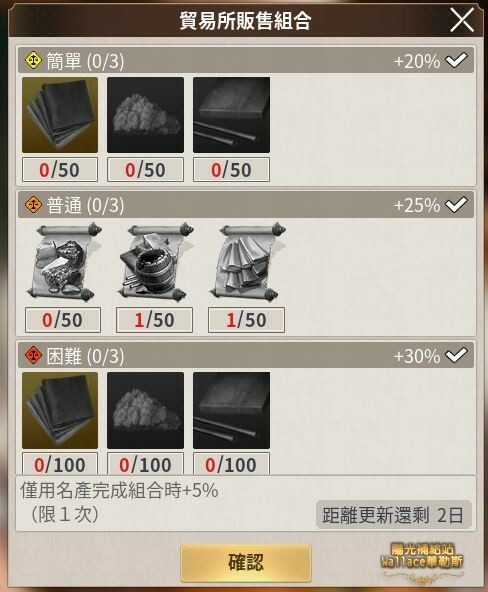
Task: Select the powder pile icon in 困難 row
Action: pos(145,410)
